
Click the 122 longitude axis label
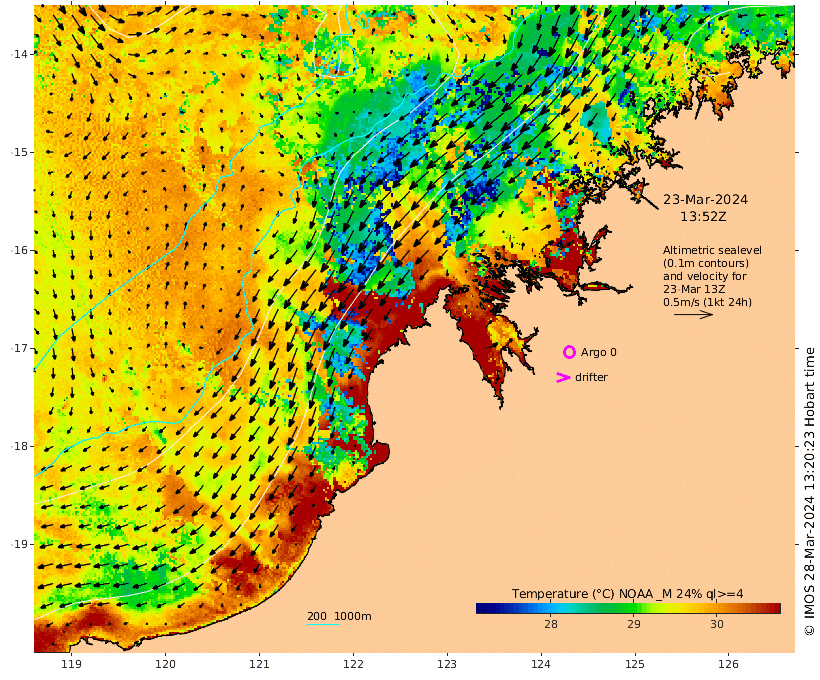click(x=353, y=664)
